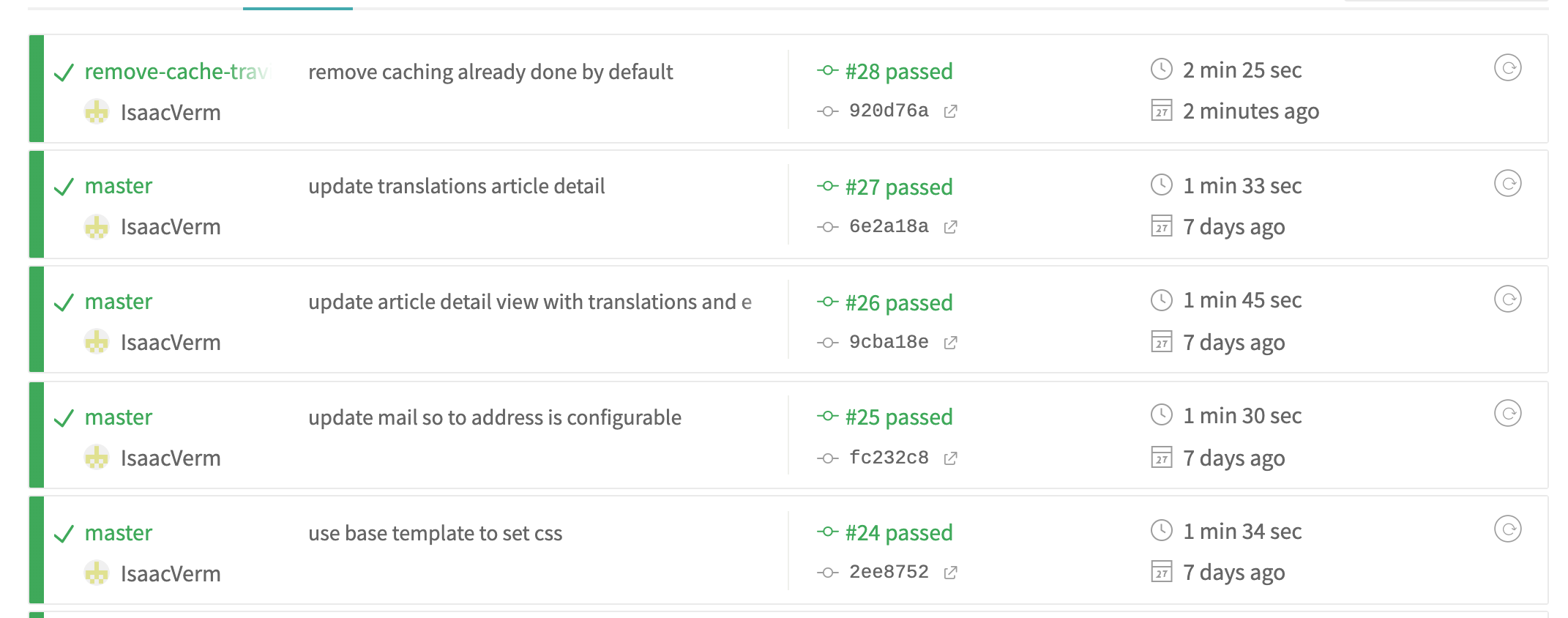Restart build #25 with the circular arrow icon
Viewport: 1568px width, 618px height.
[1507, 414]
